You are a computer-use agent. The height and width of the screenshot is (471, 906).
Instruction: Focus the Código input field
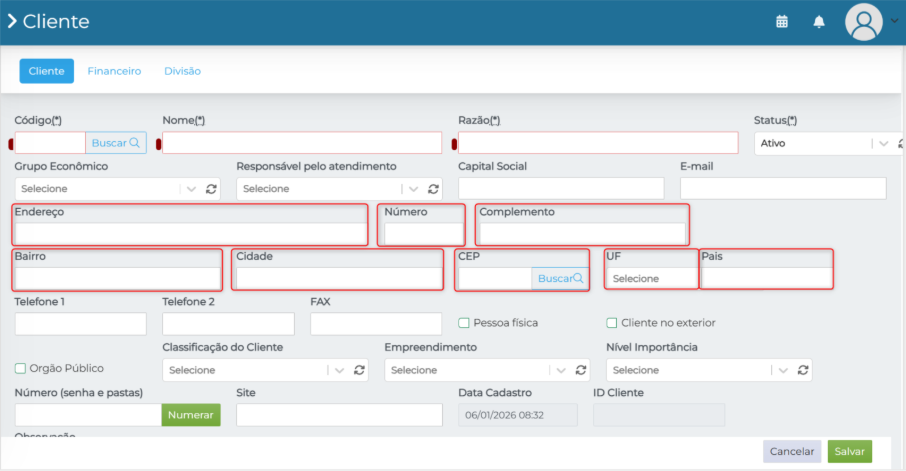tap(50, 143)
